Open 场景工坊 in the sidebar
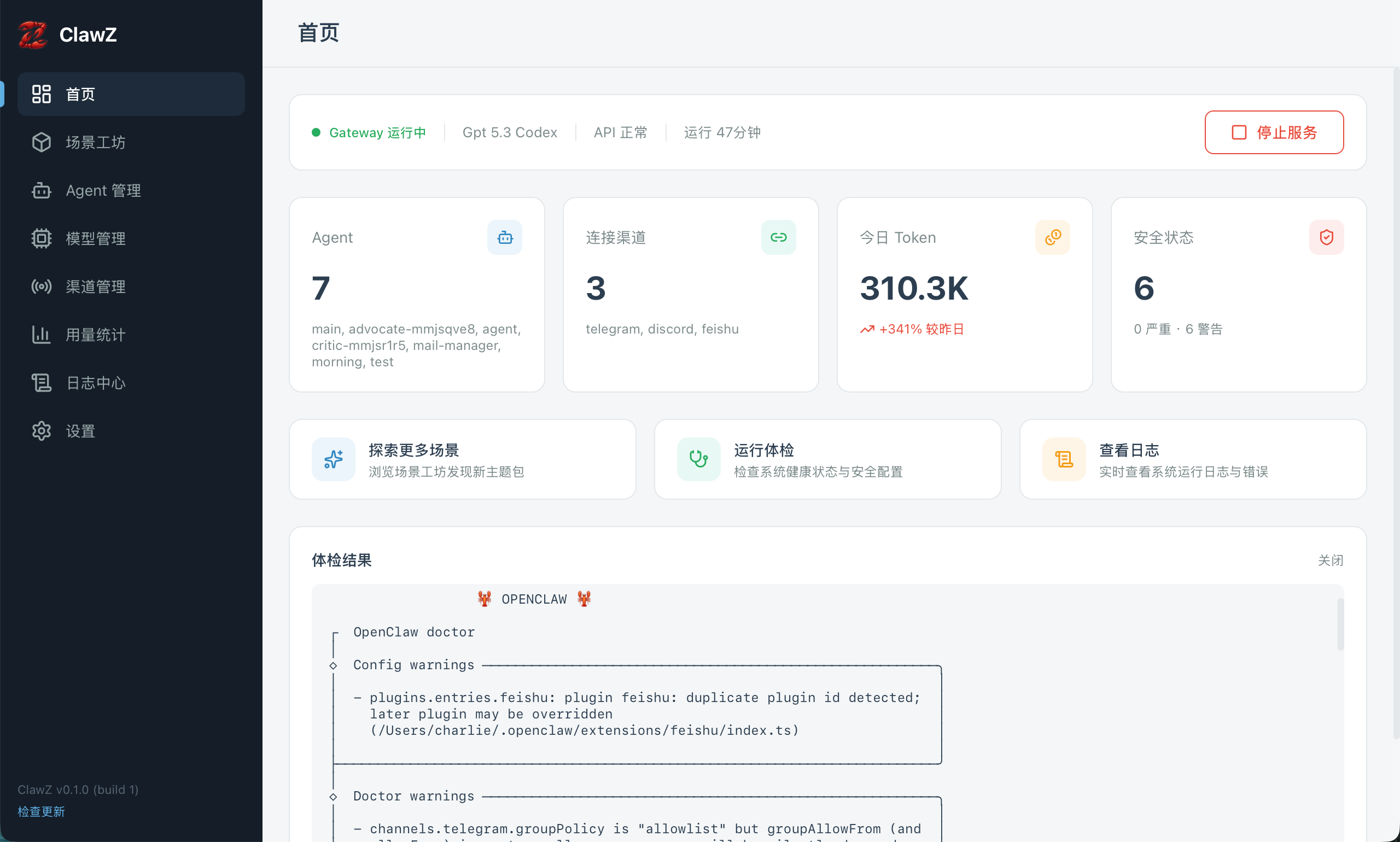Screen dimensions: 1400x842 pyautogui.click(x=95, y=142)
